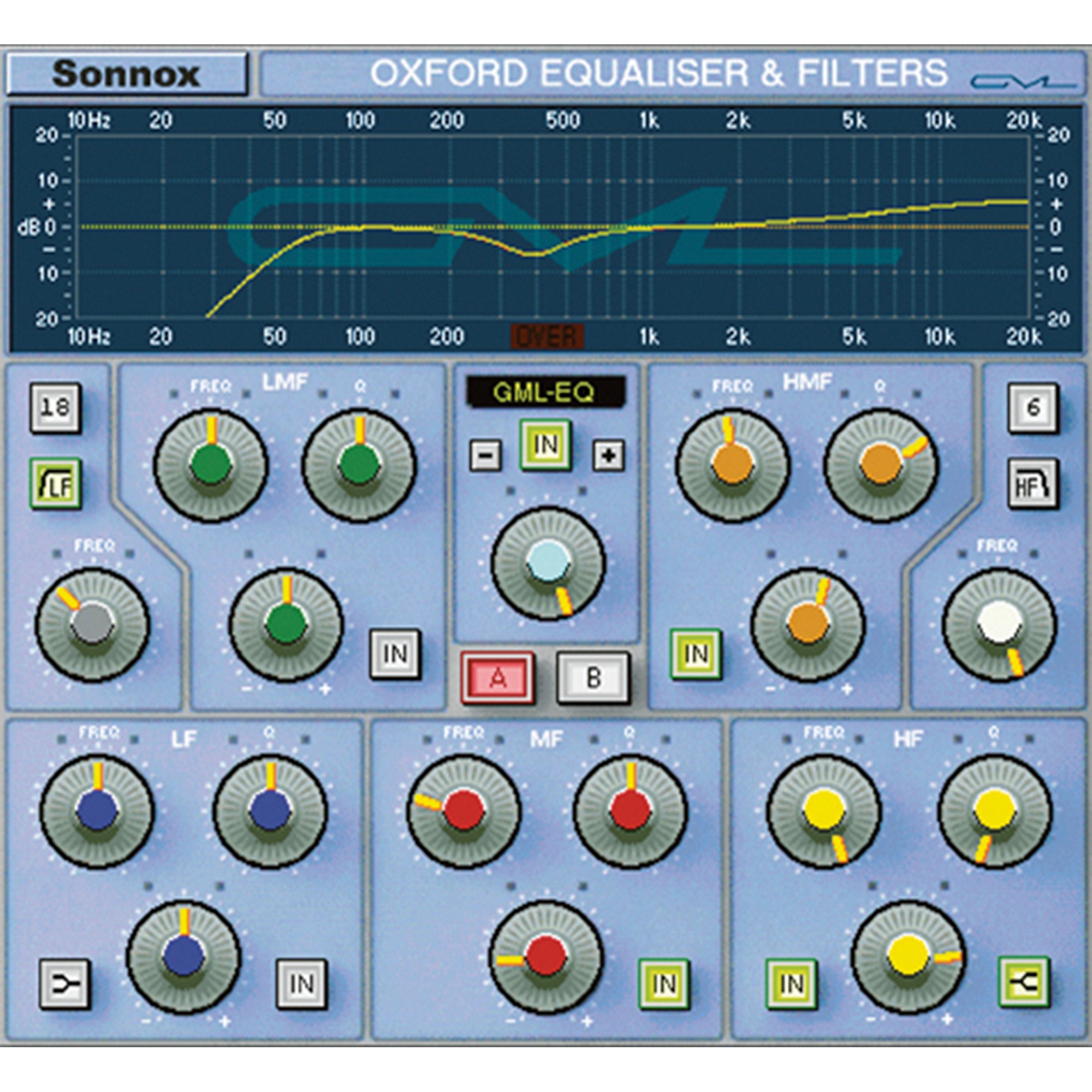
Task: Toggle the HF band shelf shape icon
Action: tap(1024, 982)
